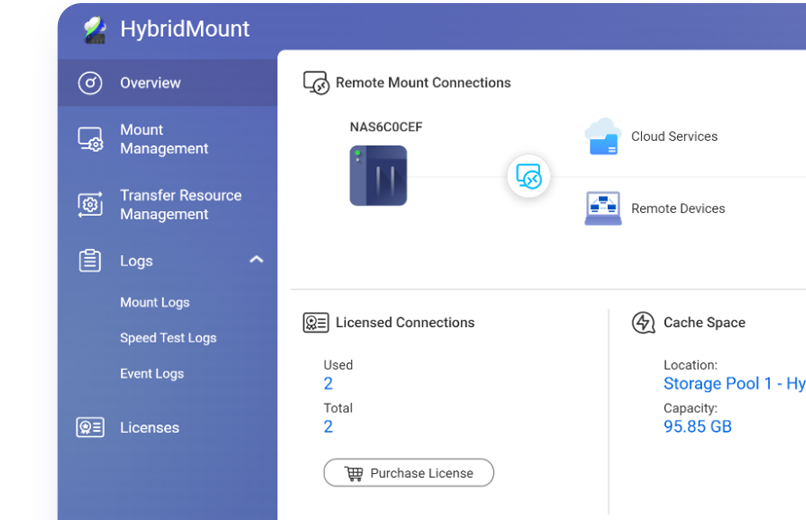Click the NAS6C0CEF device image

(378, 176)
